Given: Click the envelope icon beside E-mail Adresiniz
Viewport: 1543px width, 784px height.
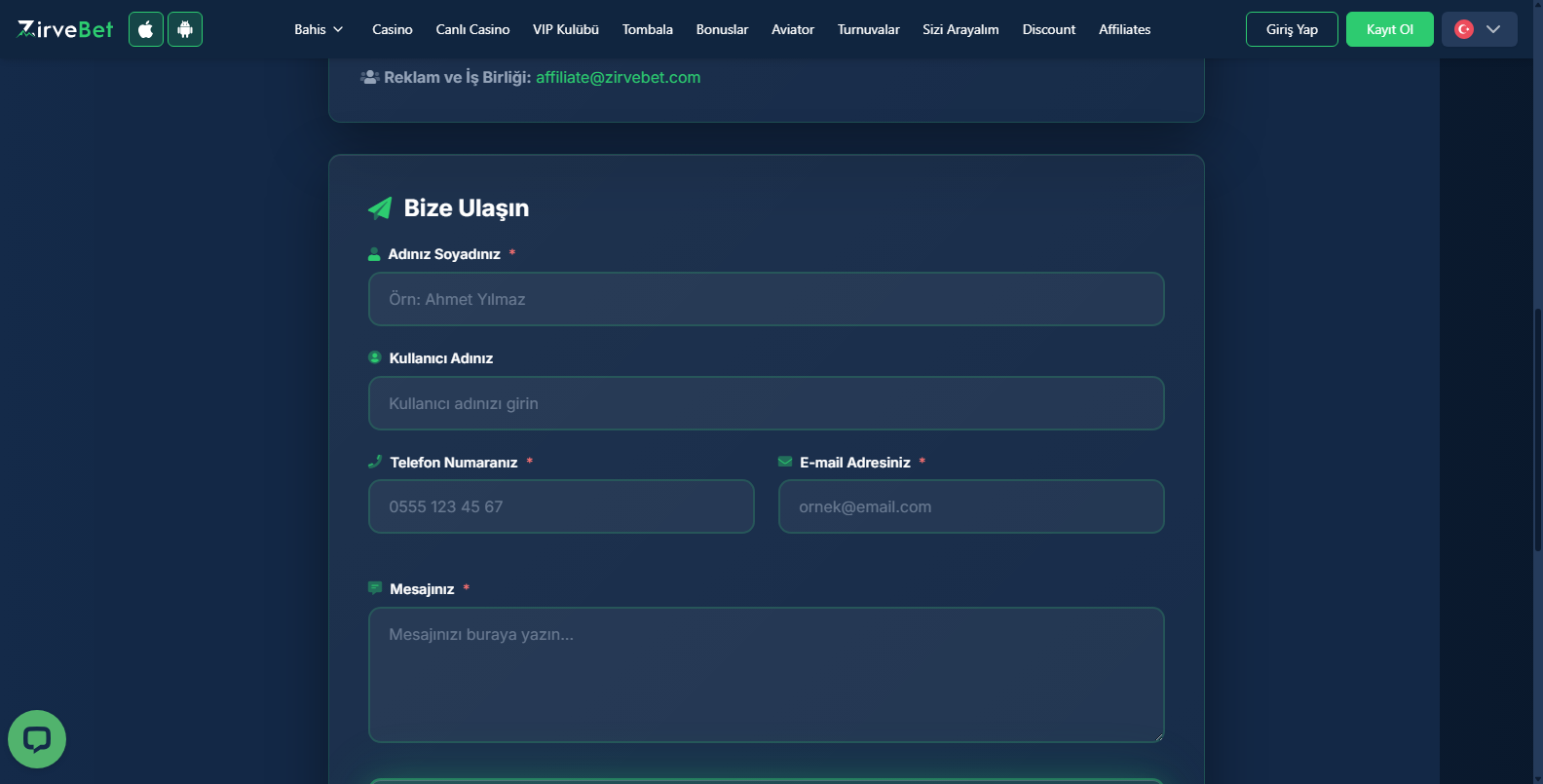Looking at the screenshot, I should (785, 462).
